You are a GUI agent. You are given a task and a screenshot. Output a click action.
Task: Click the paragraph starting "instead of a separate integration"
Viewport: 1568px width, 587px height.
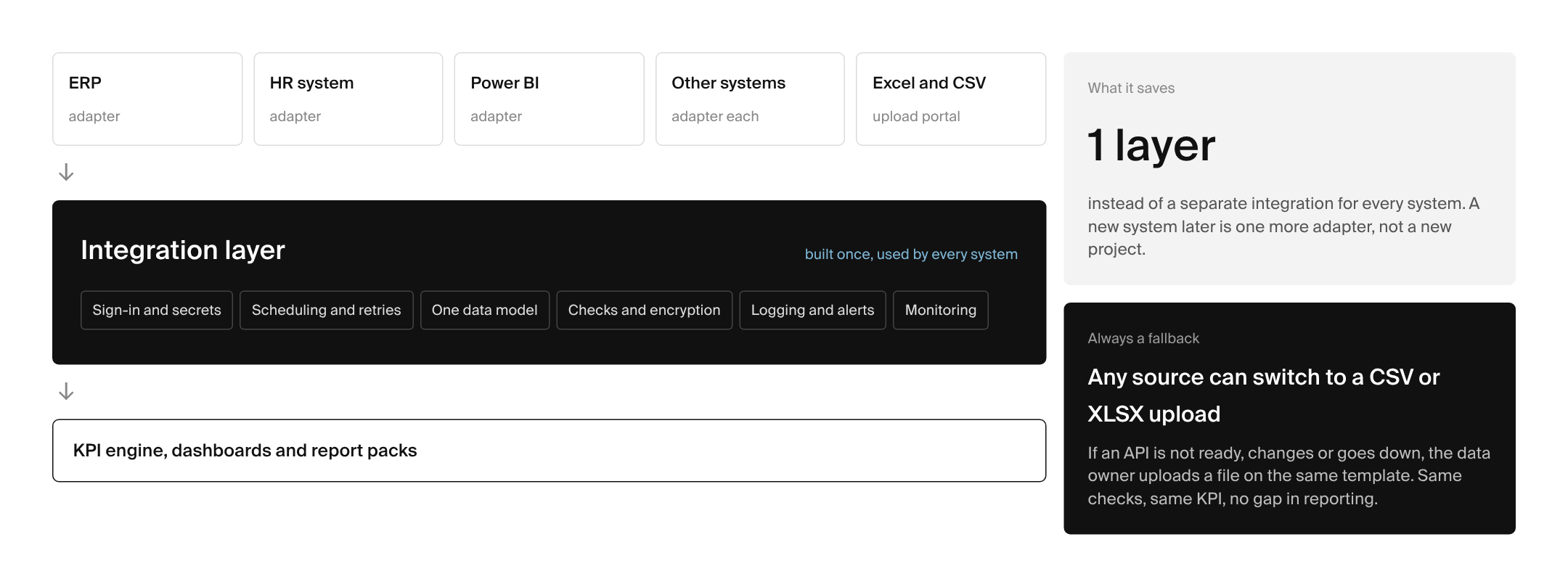coord(1283,226)
